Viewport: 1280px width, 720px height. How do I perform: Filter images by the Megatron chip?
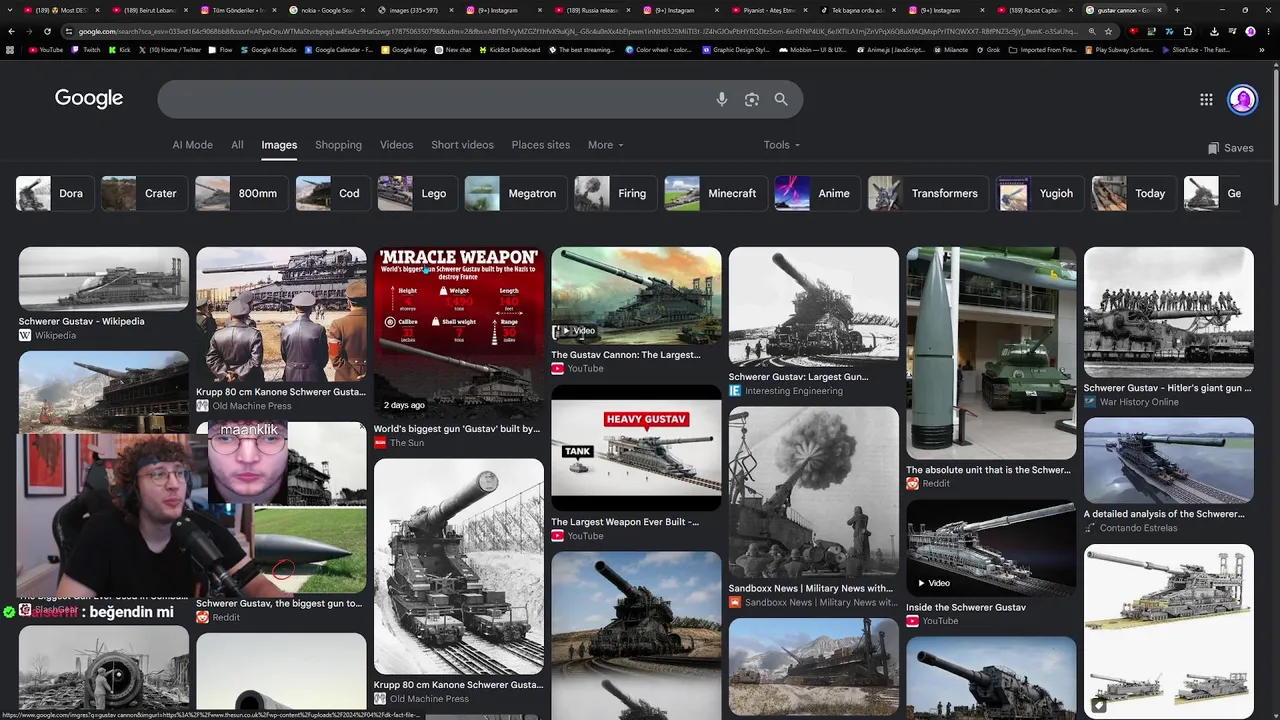[x=515, y=193]
